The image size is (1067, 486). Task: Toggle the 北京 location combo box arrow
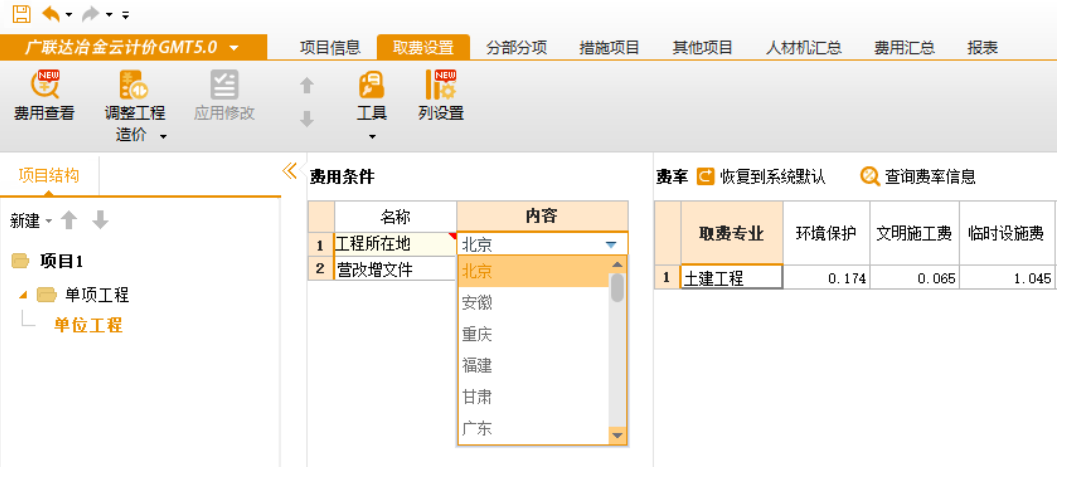611,244
